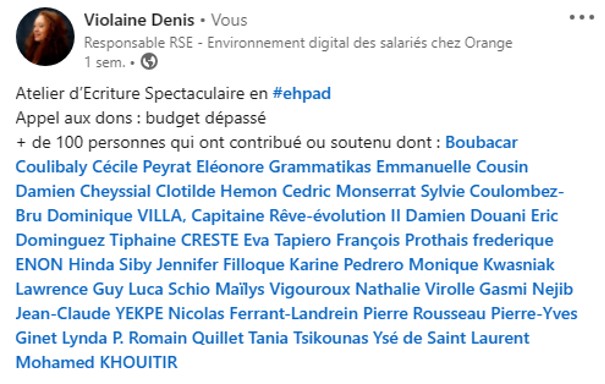Click the globe public visibility icon
The image size is (605, 384).
pyautogui.click(x=149, y=61)
